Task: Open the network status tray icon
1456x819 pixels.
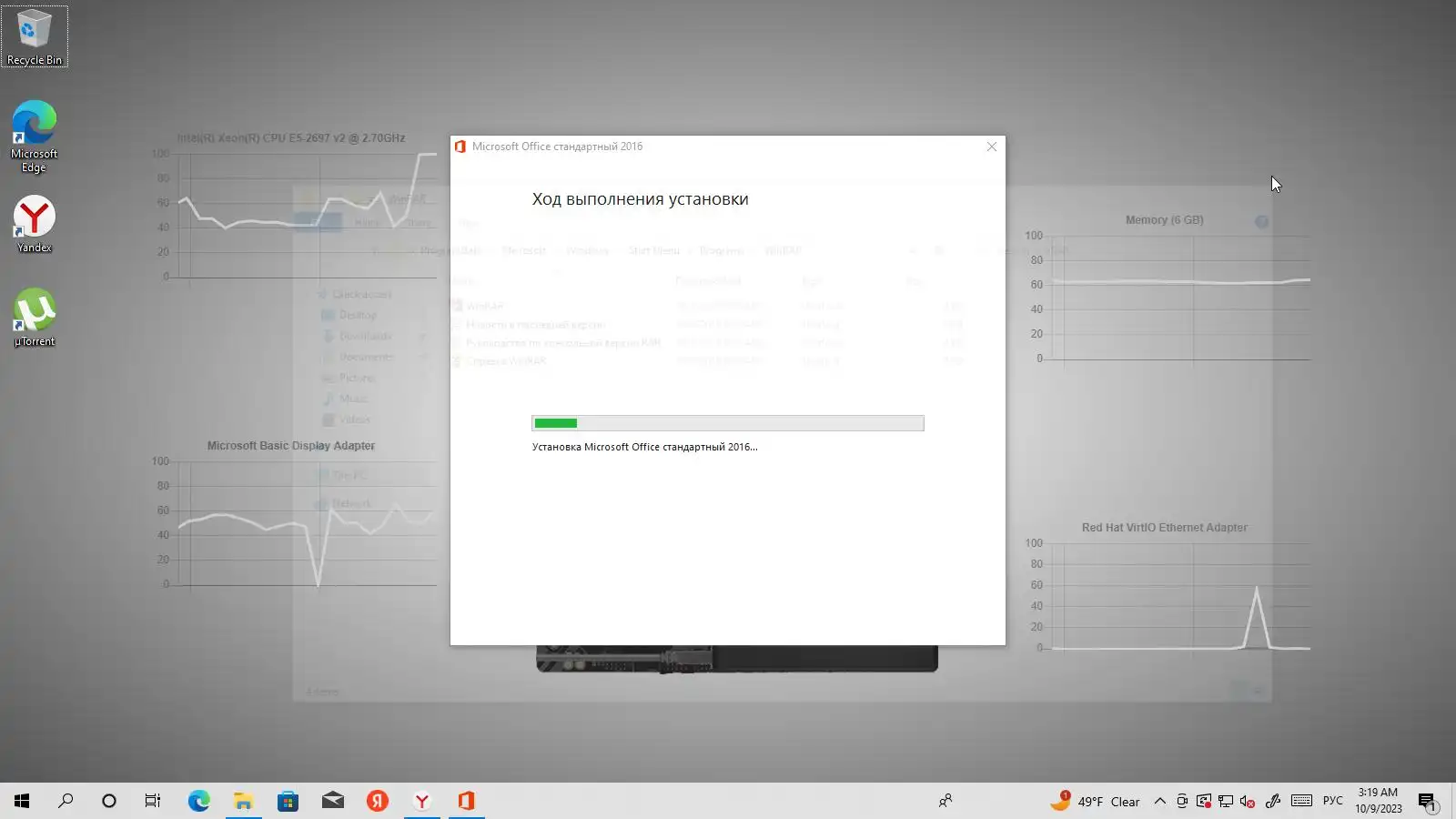Action: 1226,802
